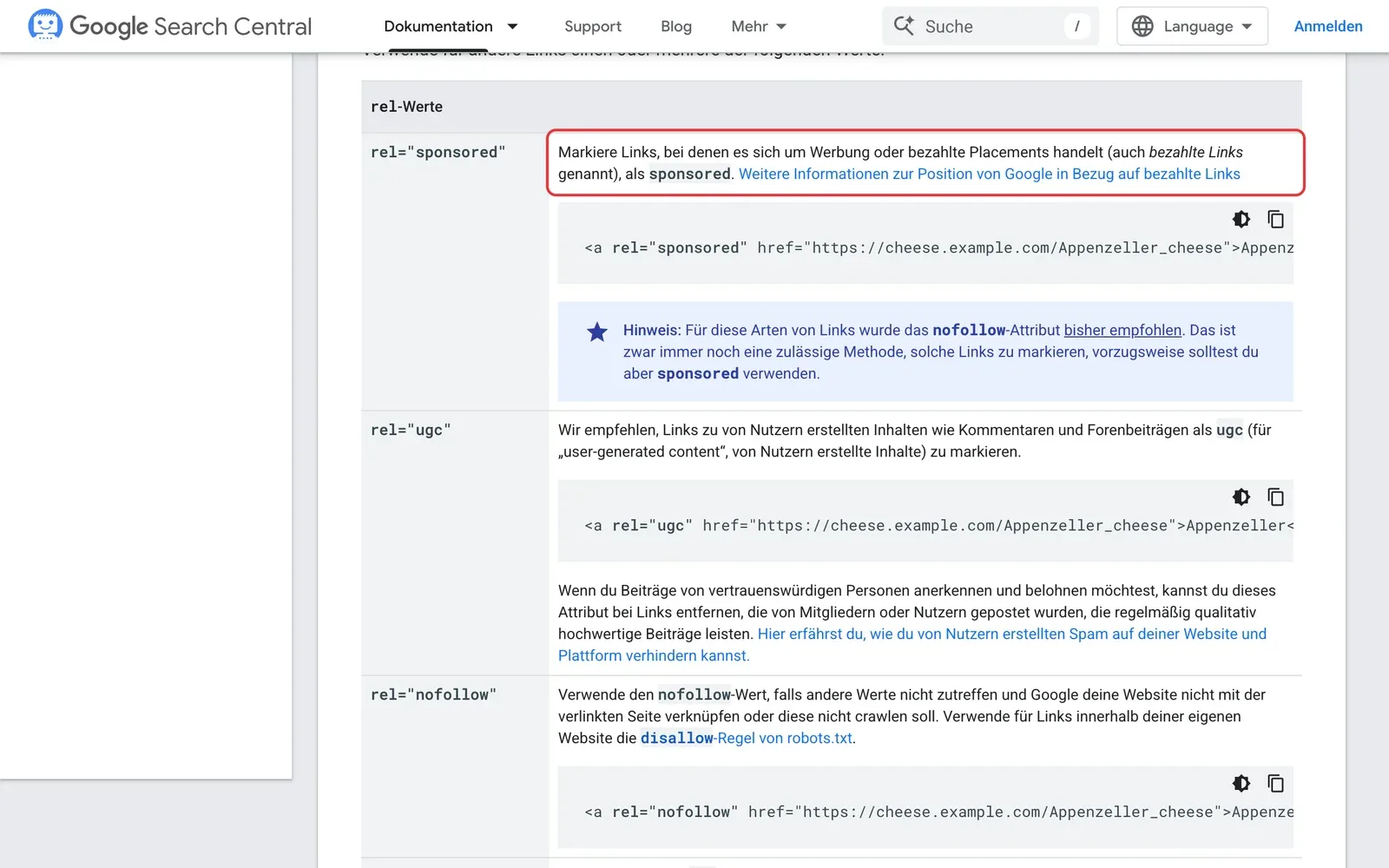Image resolution: width=1389 pixels, height=868 pixels.
Task: Click the star icon in the Hinweis box
Action: pyautogui.click(x=597, y=332)
